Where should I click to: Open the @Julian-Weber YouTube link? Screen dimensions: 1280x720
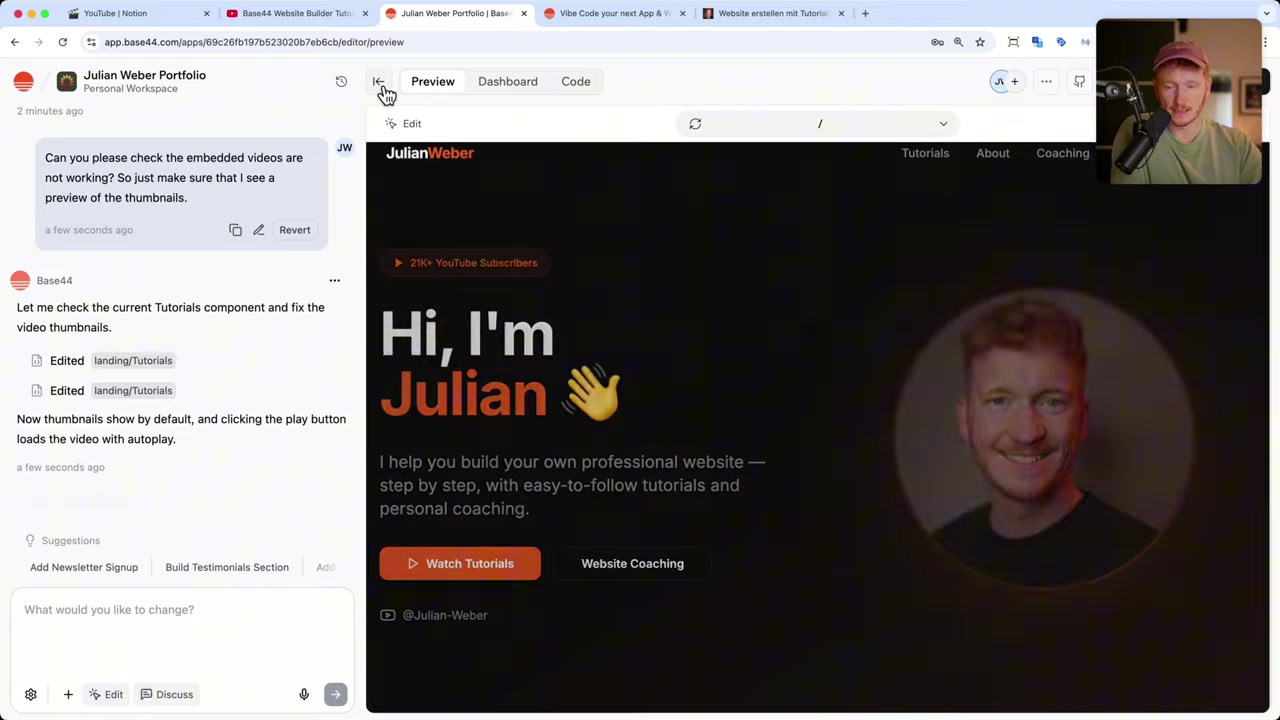pyautogui.click(x=434, y=615)
